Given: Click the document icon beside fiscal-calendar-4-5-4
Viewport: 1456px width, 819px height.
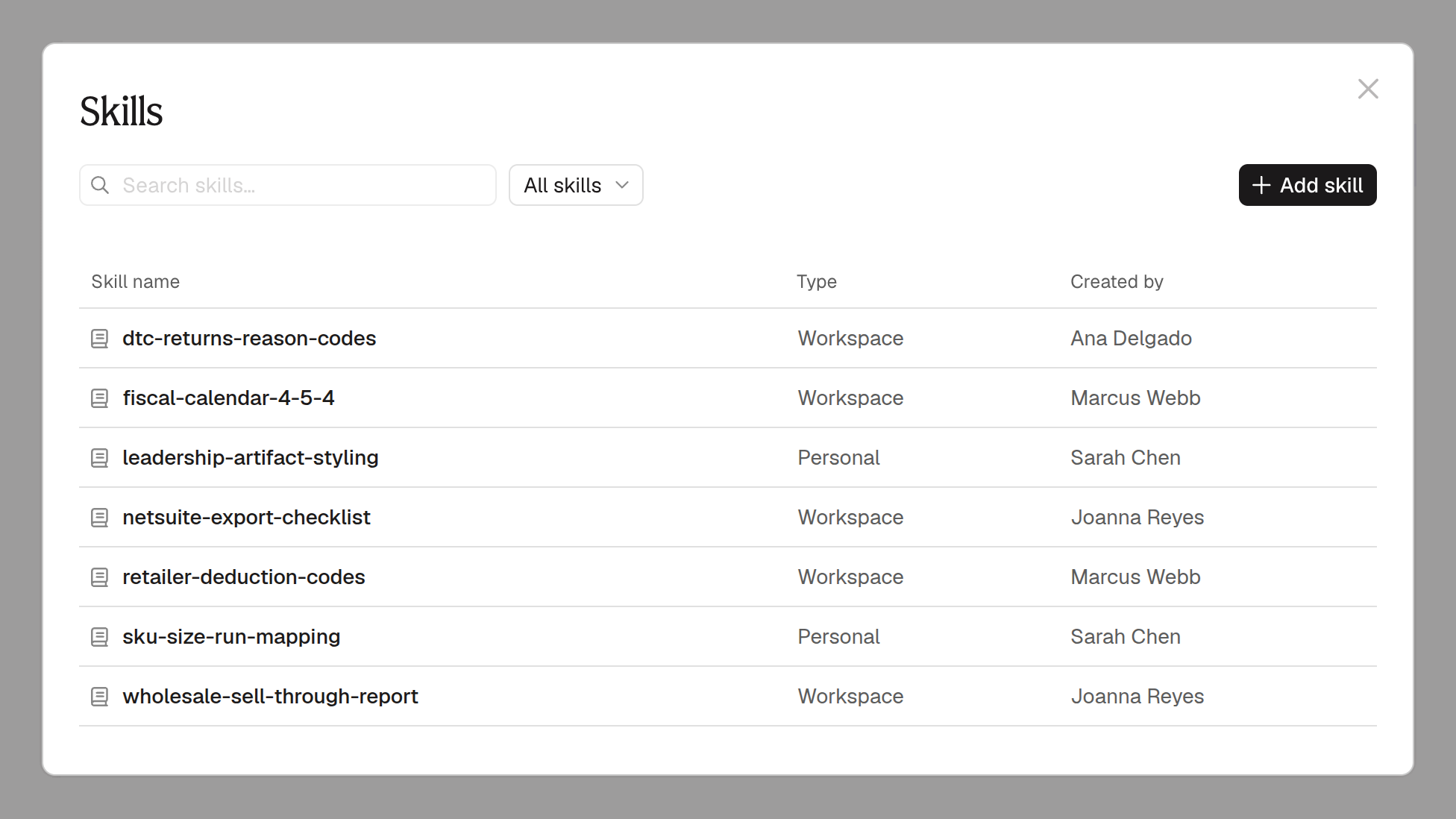Looking at the screenshot, I should (99, 398).
